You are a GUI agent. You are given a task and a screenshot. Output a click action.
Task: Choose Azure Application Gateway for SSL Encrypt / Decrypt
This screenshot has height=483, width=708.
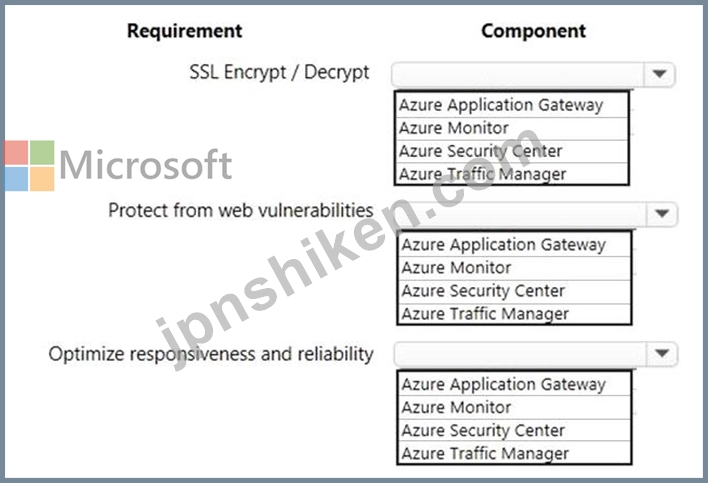pos(512,105)
